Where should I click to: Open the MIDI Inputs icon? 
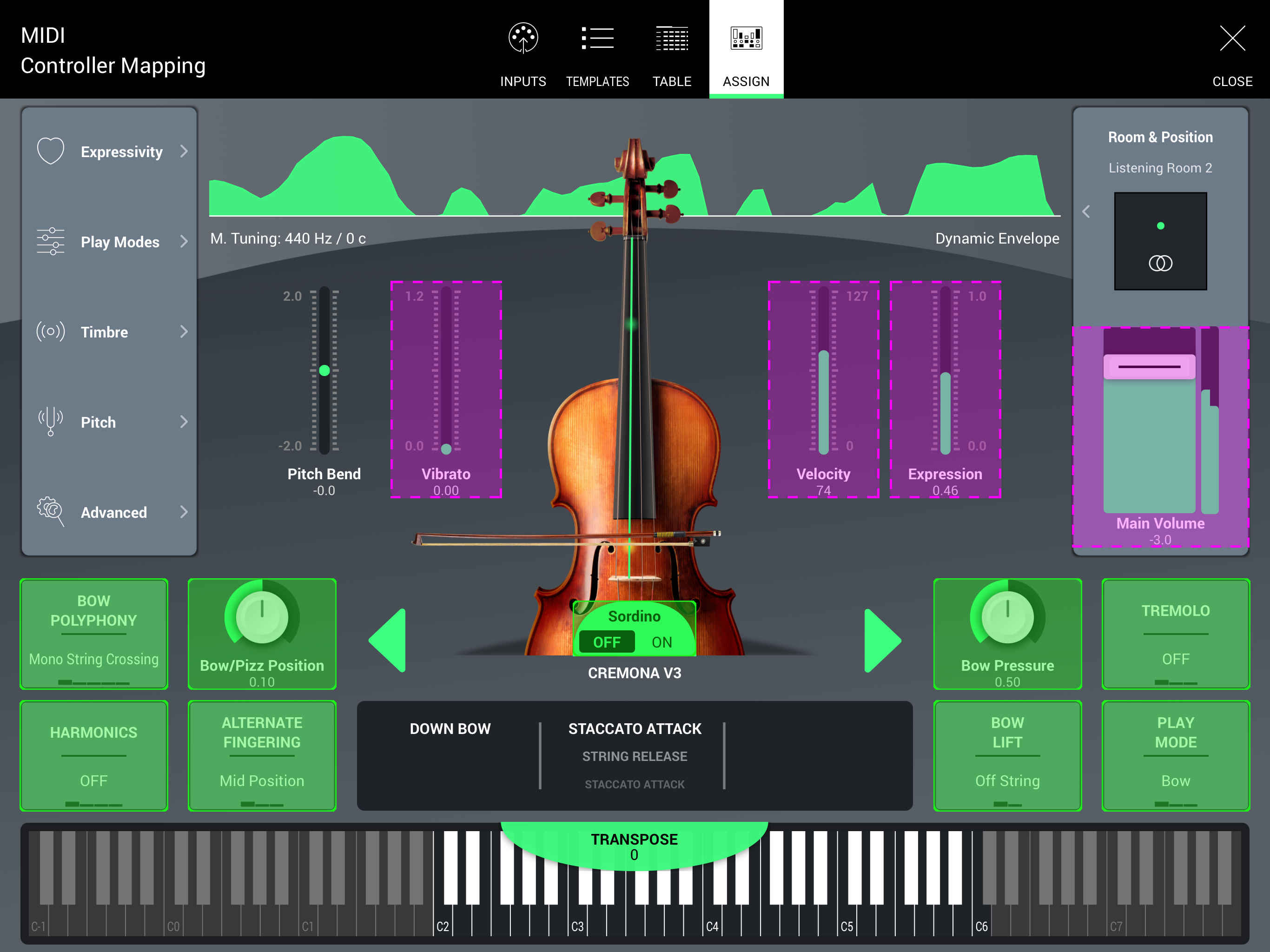coord(523,38)
